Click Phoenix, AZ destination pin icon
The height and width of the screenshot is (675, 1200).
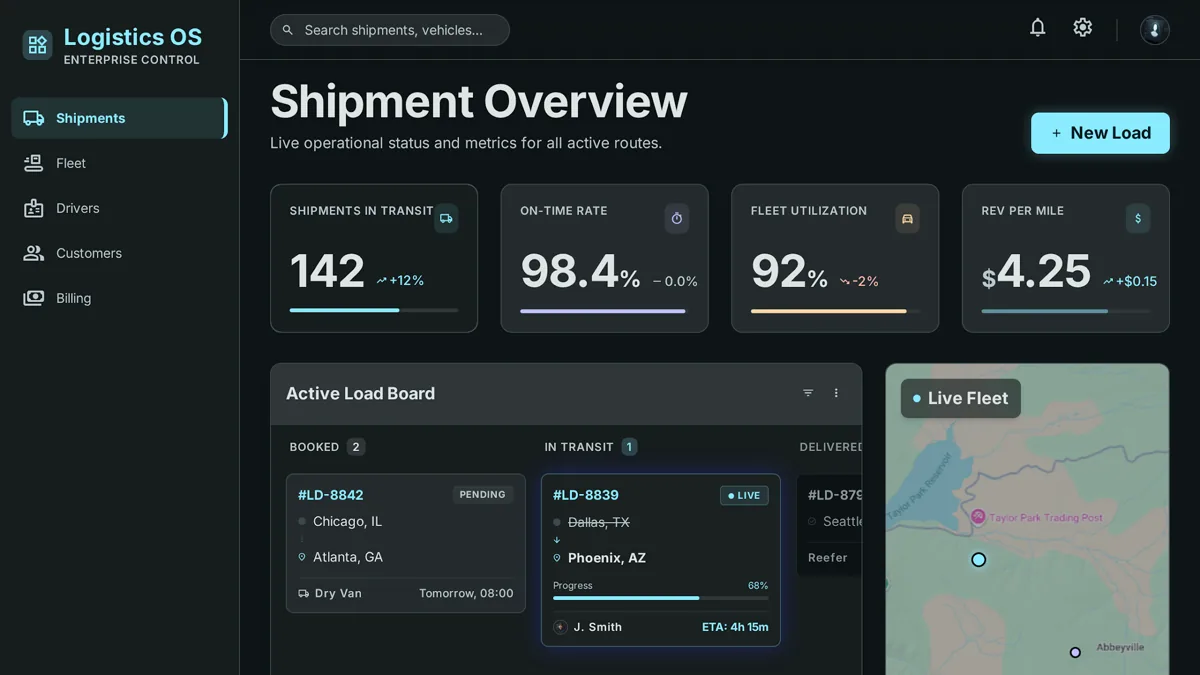(x=557, y=558)
